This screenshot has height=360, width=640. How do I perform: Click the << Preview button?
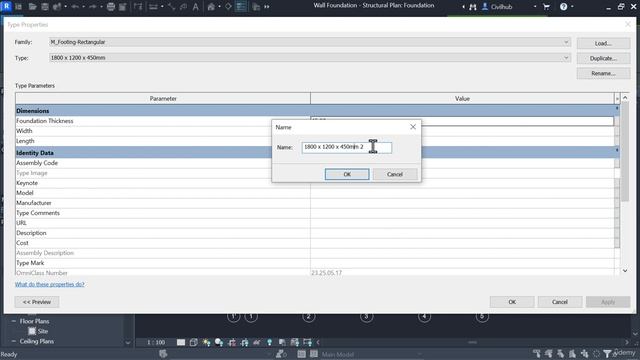click(37, 302)
